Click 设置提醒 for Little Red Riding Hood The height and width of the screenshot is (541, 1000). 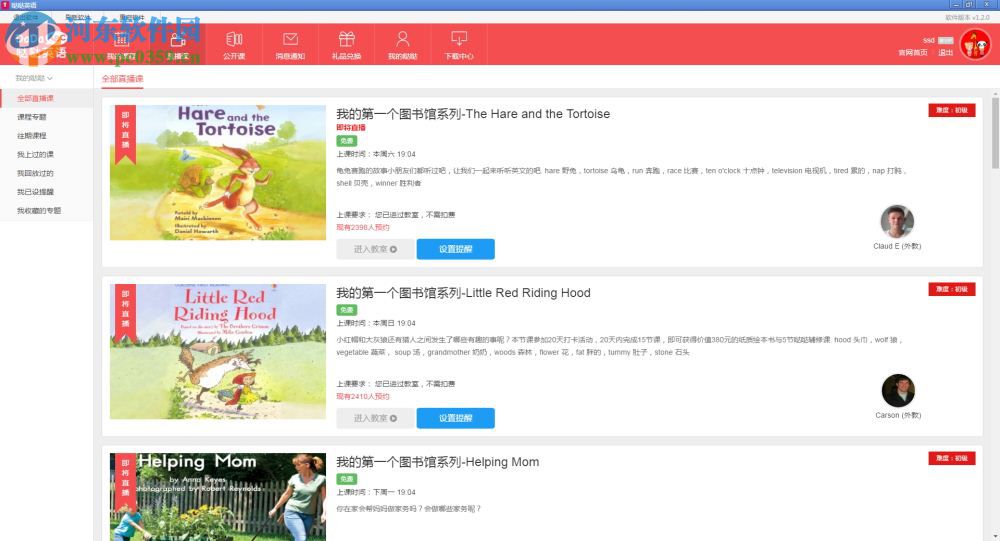(x=455, y=418)
